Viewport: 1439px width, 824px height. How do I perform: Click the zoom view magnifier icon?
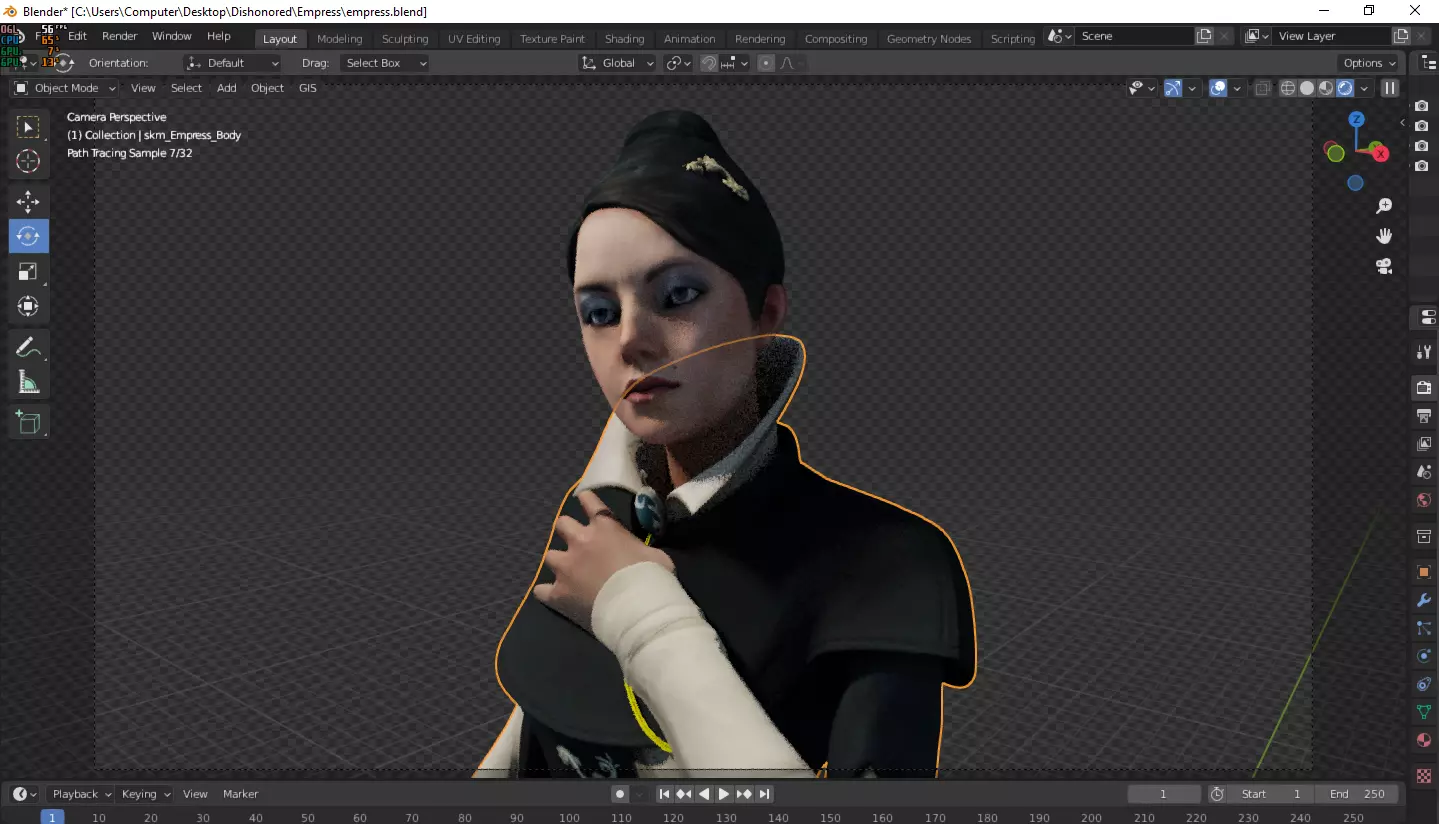1384,206
